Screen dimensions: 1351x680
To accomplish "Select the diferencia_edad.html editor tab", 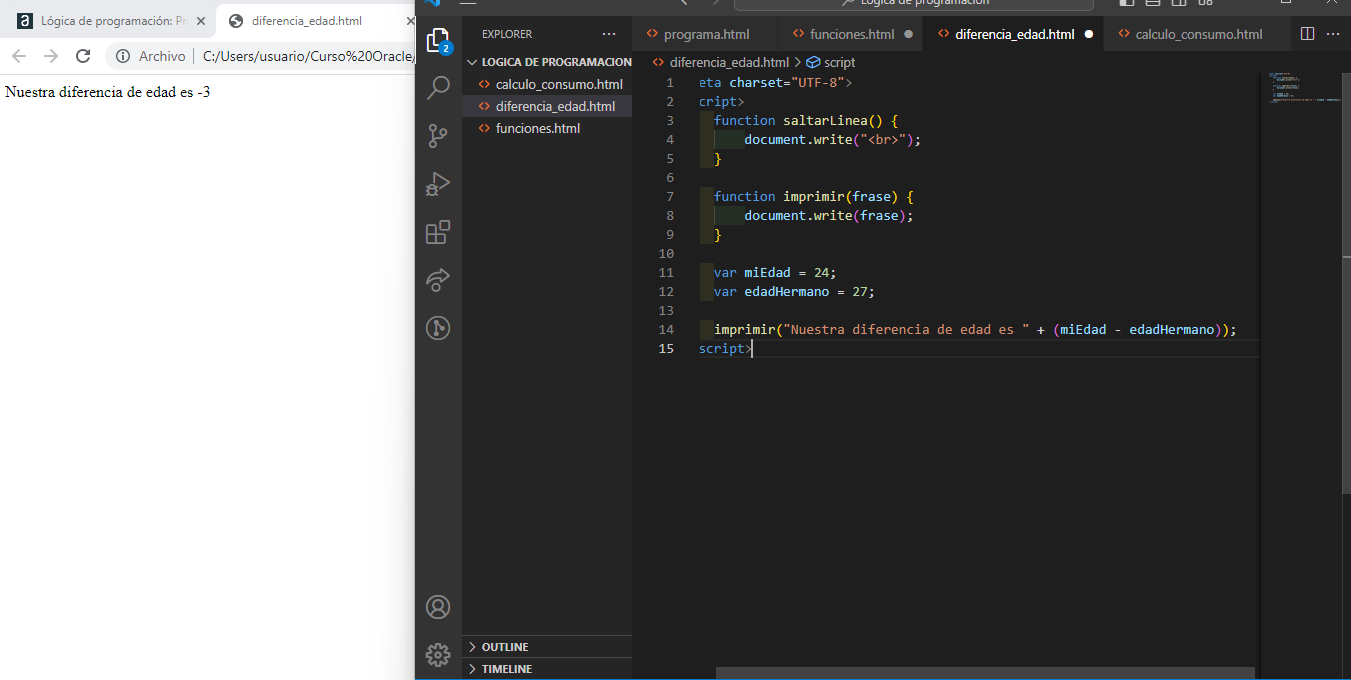I will click(1014, 34).
